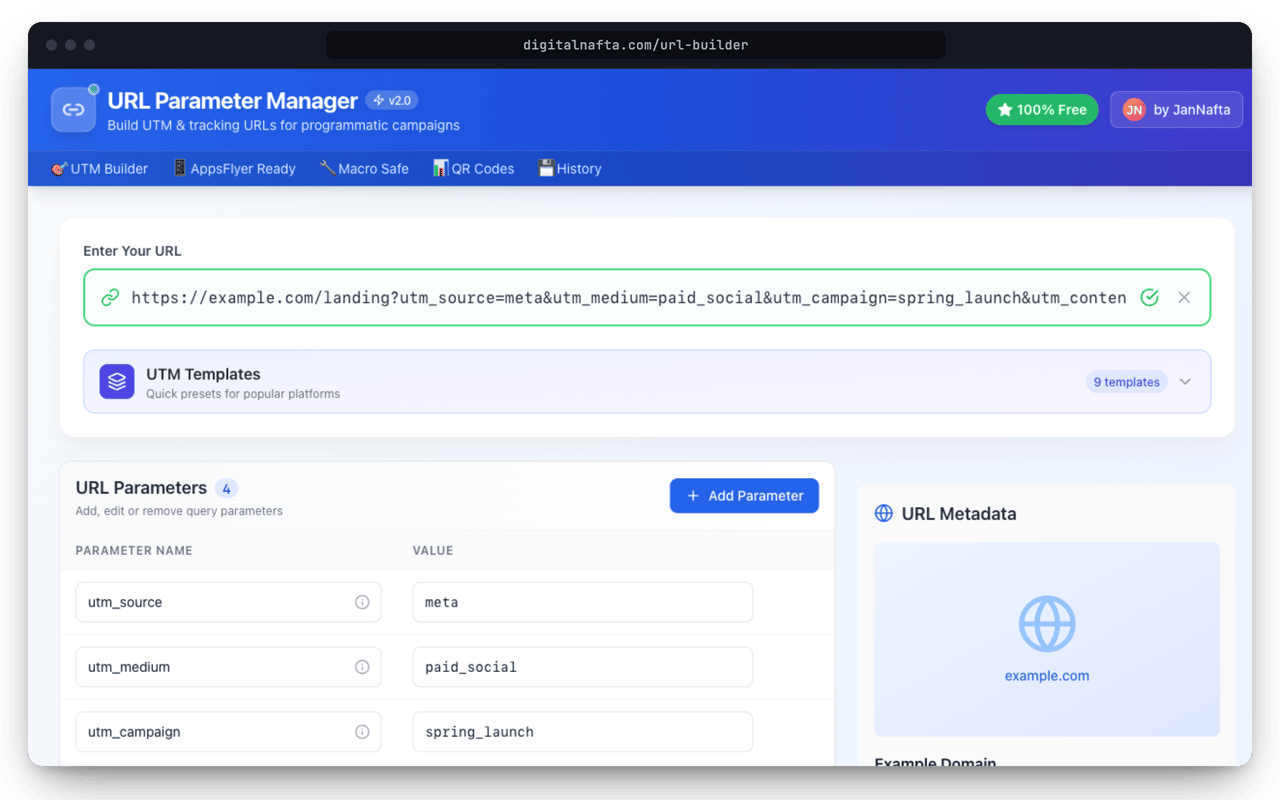
Task: Click the paid_social value field
Action: tap(583, 667)
